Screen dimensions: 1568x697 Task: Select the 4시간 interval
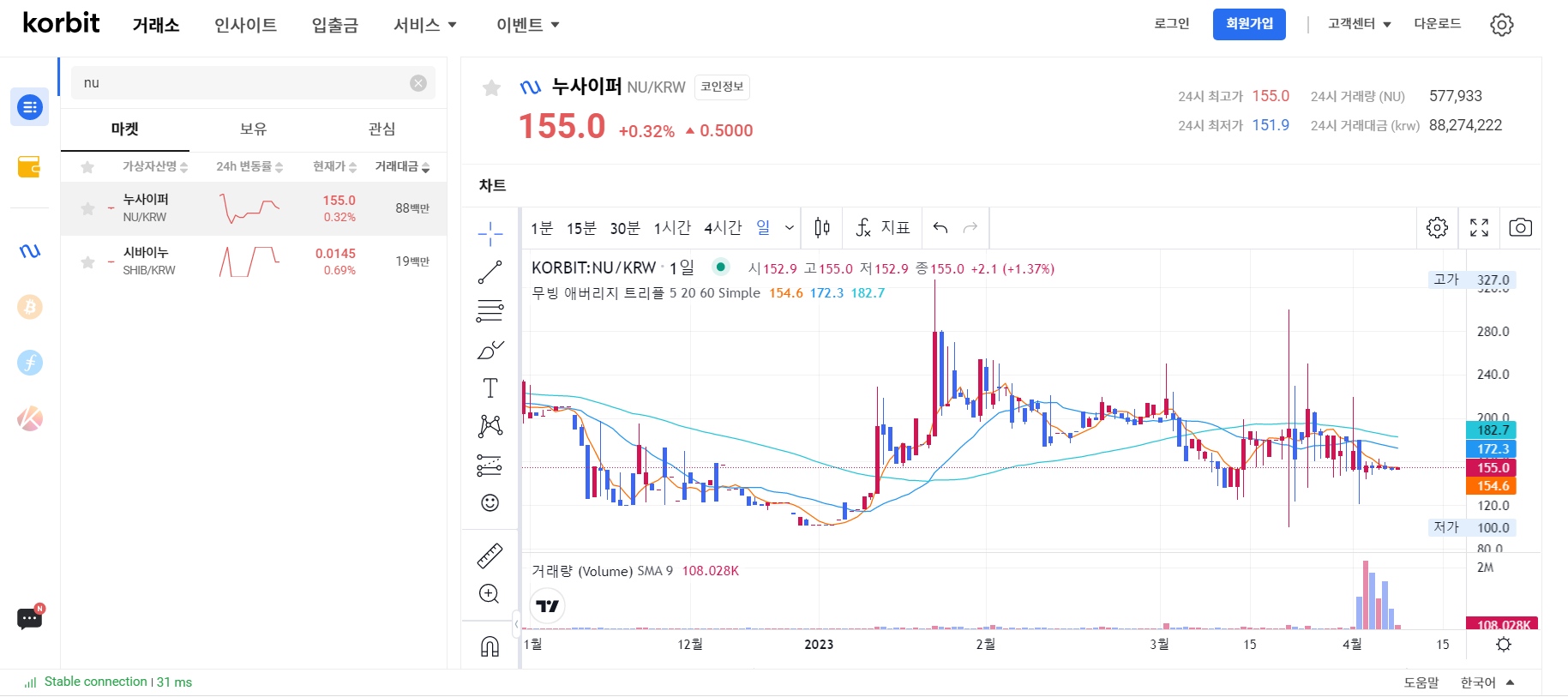pyautogui.click(x=723, y=228)
